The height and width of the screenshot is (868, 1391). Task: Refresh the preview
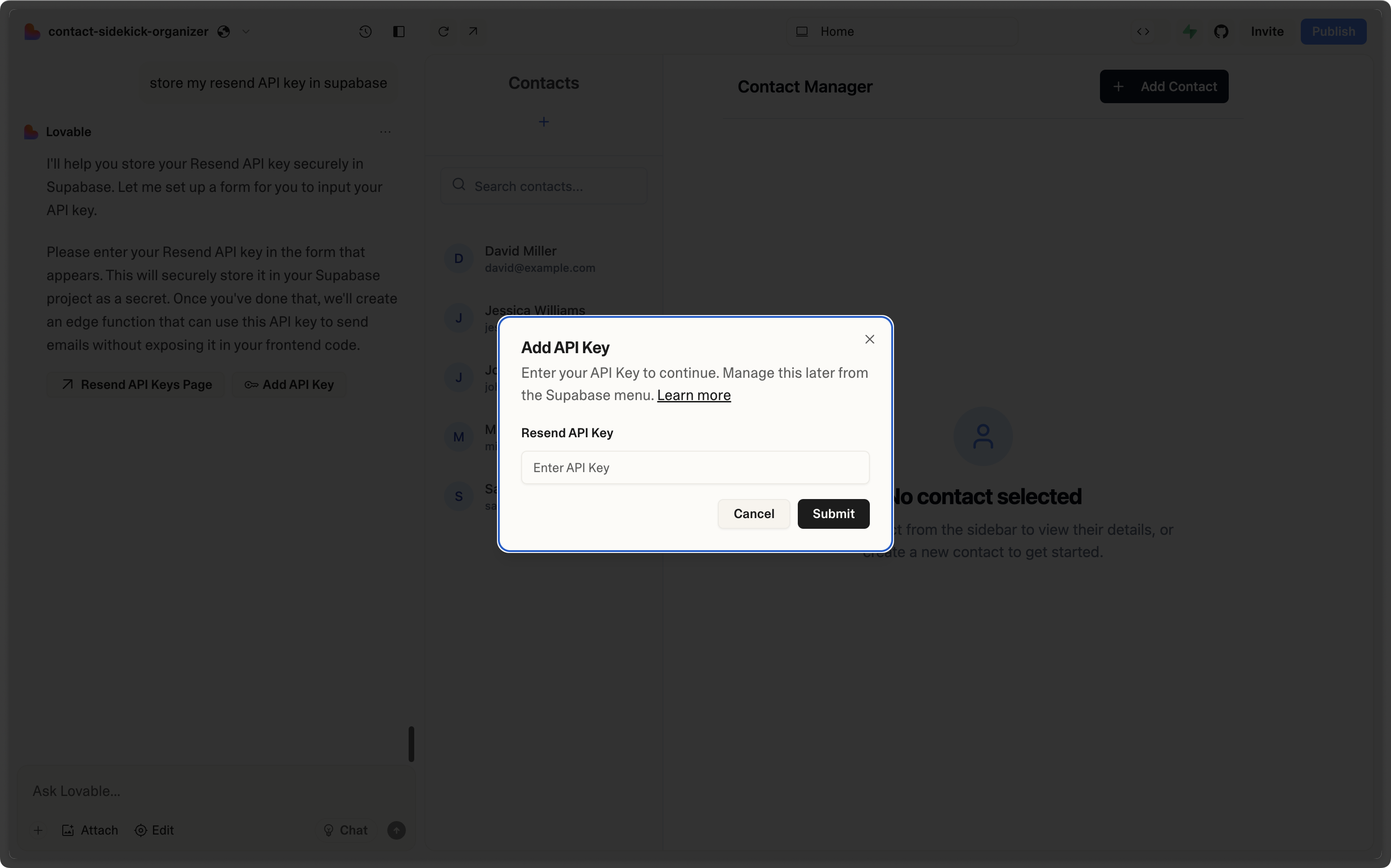(x=444, y=32)
